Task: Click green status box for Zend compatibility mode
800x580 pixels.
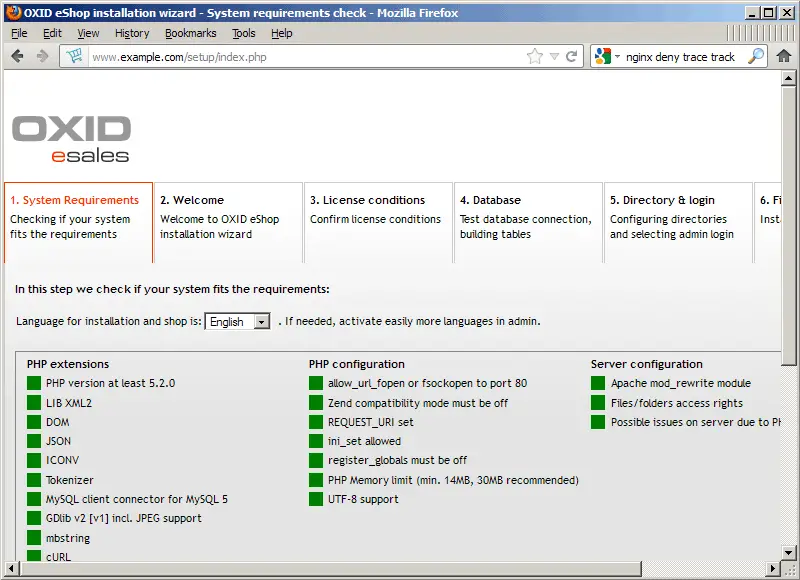Action: point(316,403)
